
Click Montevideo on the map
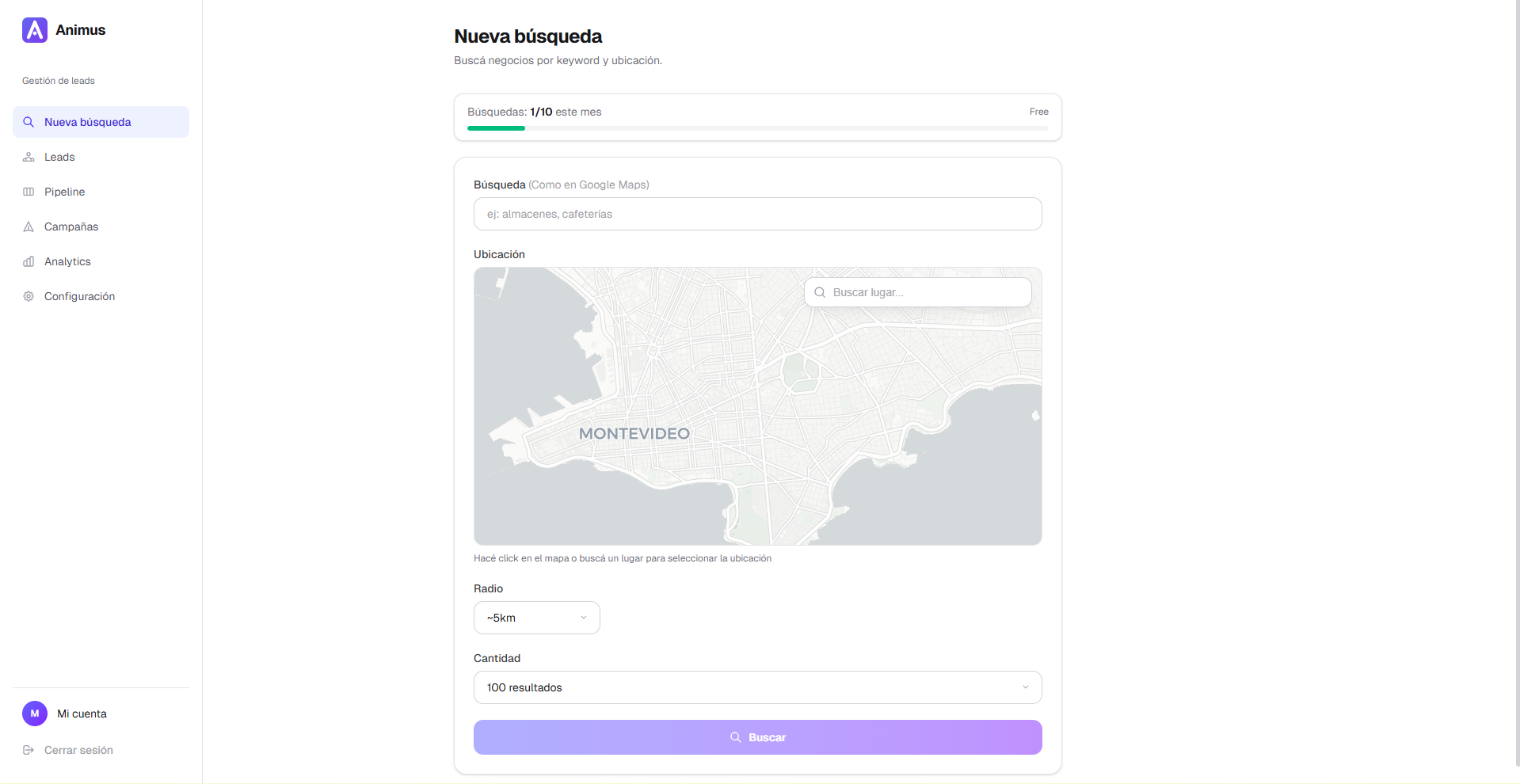tap(632, 433)
